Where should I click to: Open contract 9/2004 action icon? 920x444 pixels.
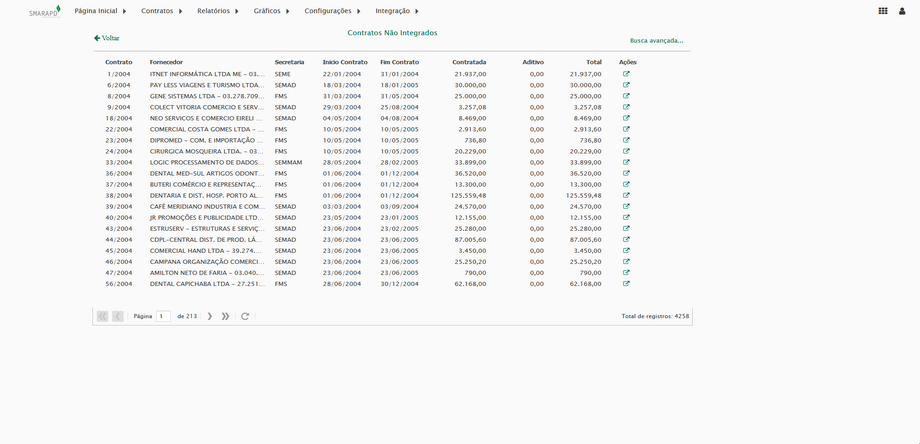pyautogui.click(x=626, y=107)
